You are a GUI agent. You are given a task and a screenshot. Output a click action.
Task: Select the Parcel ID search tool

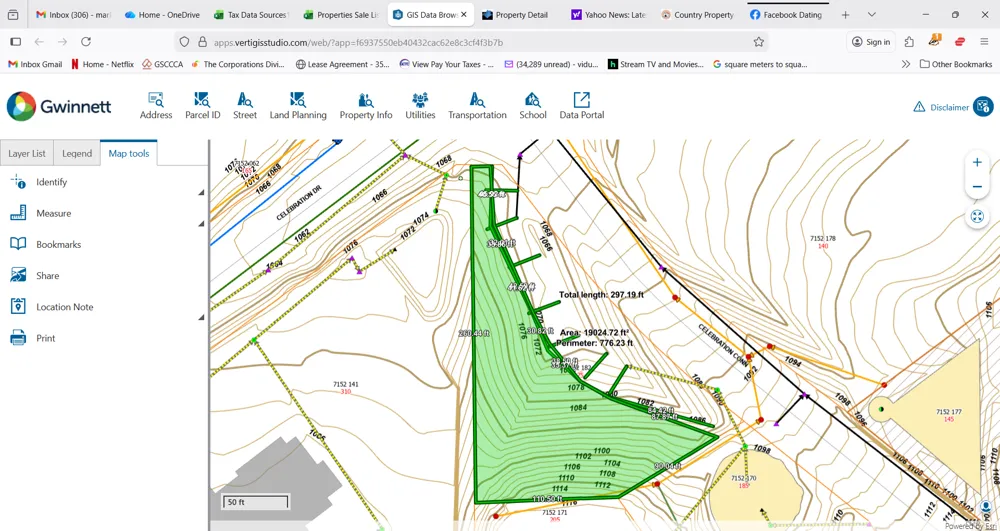pos(202,106)
